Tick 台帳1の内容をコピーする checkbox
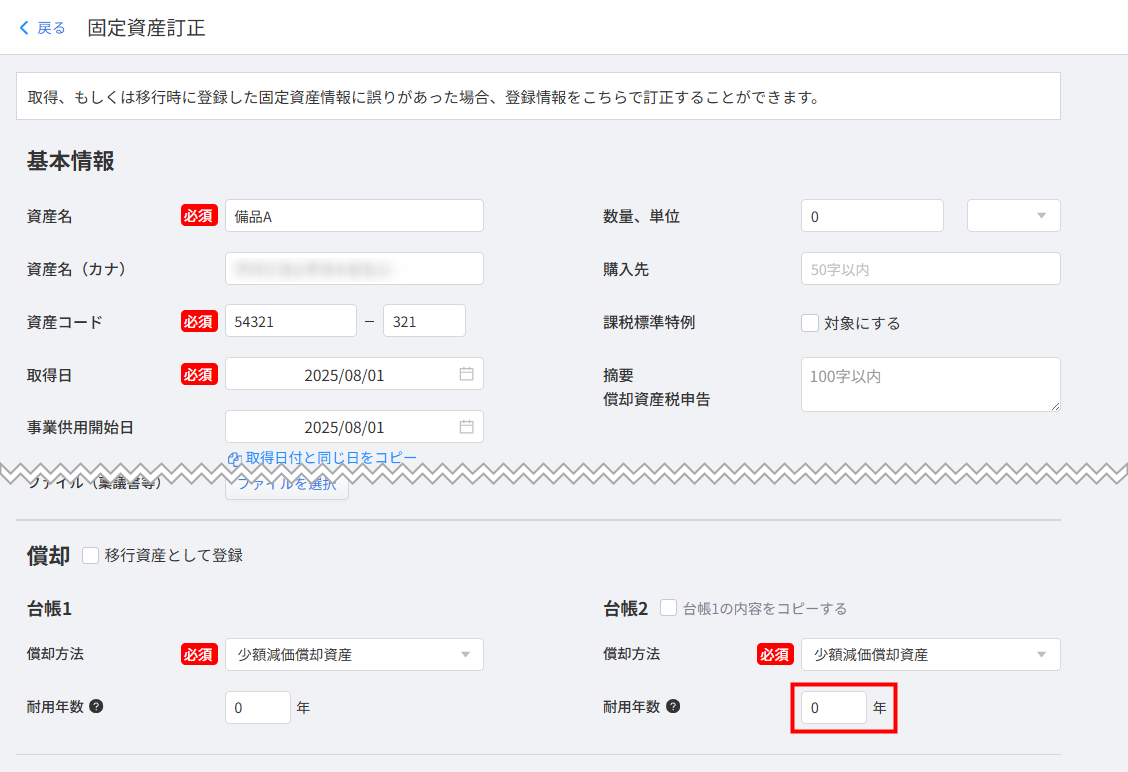The image size is (1128, 772). (668, 608)
